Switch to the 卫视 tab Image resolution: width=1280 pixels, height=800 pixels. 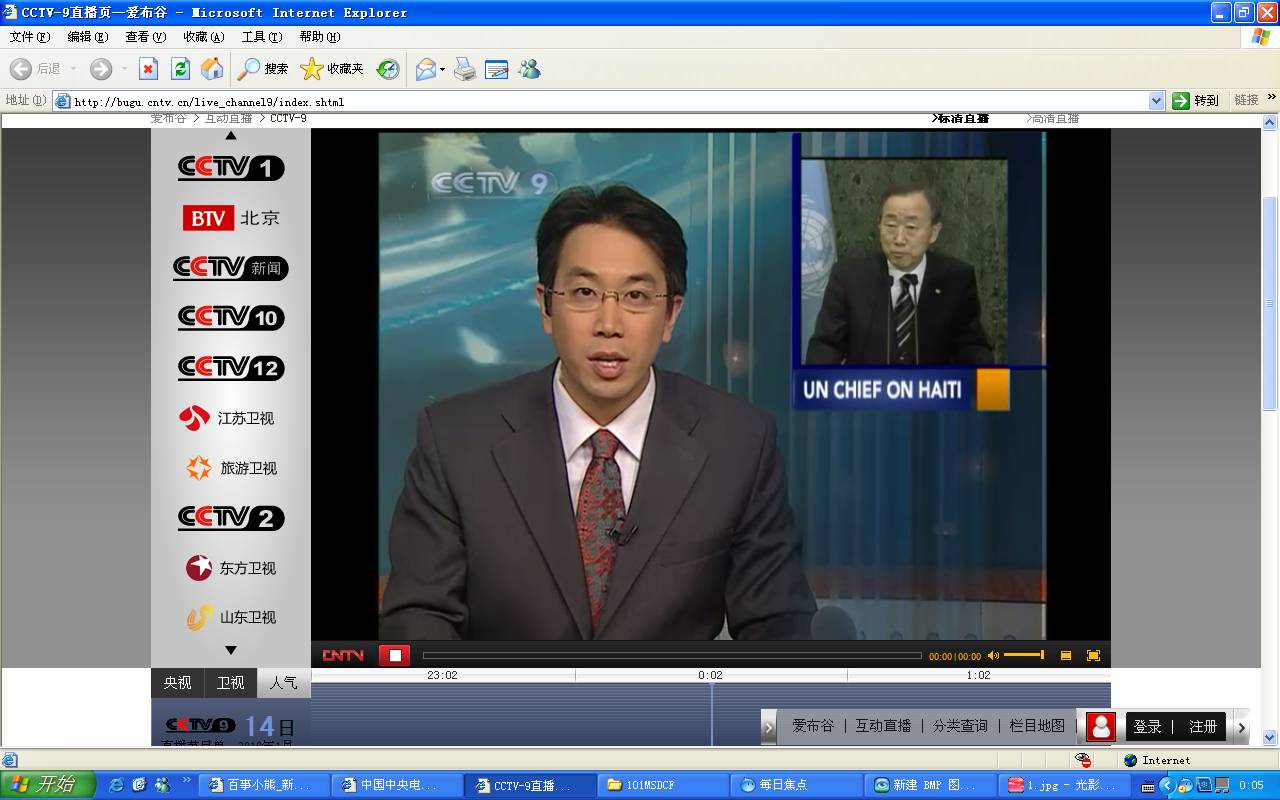click(230, 683)
